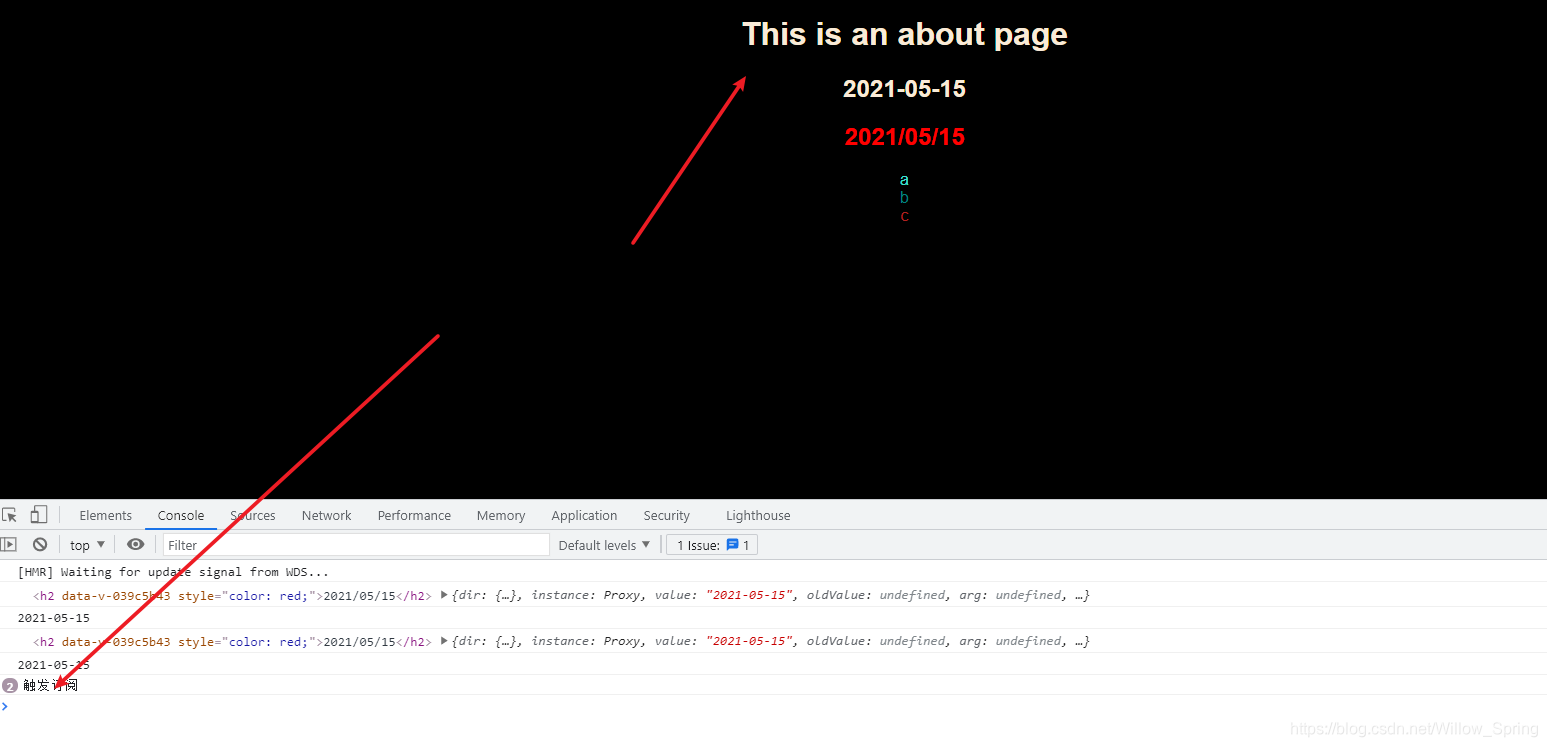Open the Sources tab
The width and height of the screenshot is (1547, 747).
tap(253, 516)
